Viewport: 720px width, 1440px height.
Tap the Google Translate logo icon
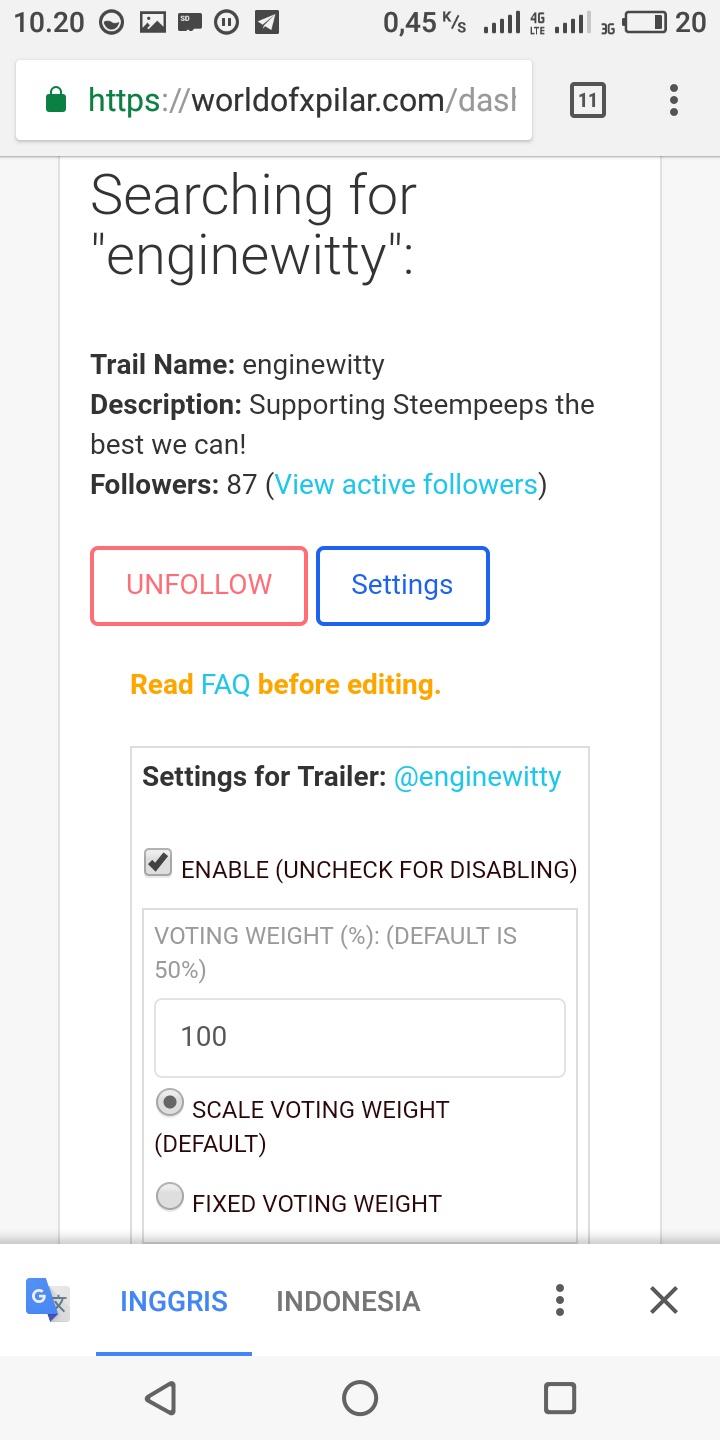pyautogui.click(x=47, y=1300)
